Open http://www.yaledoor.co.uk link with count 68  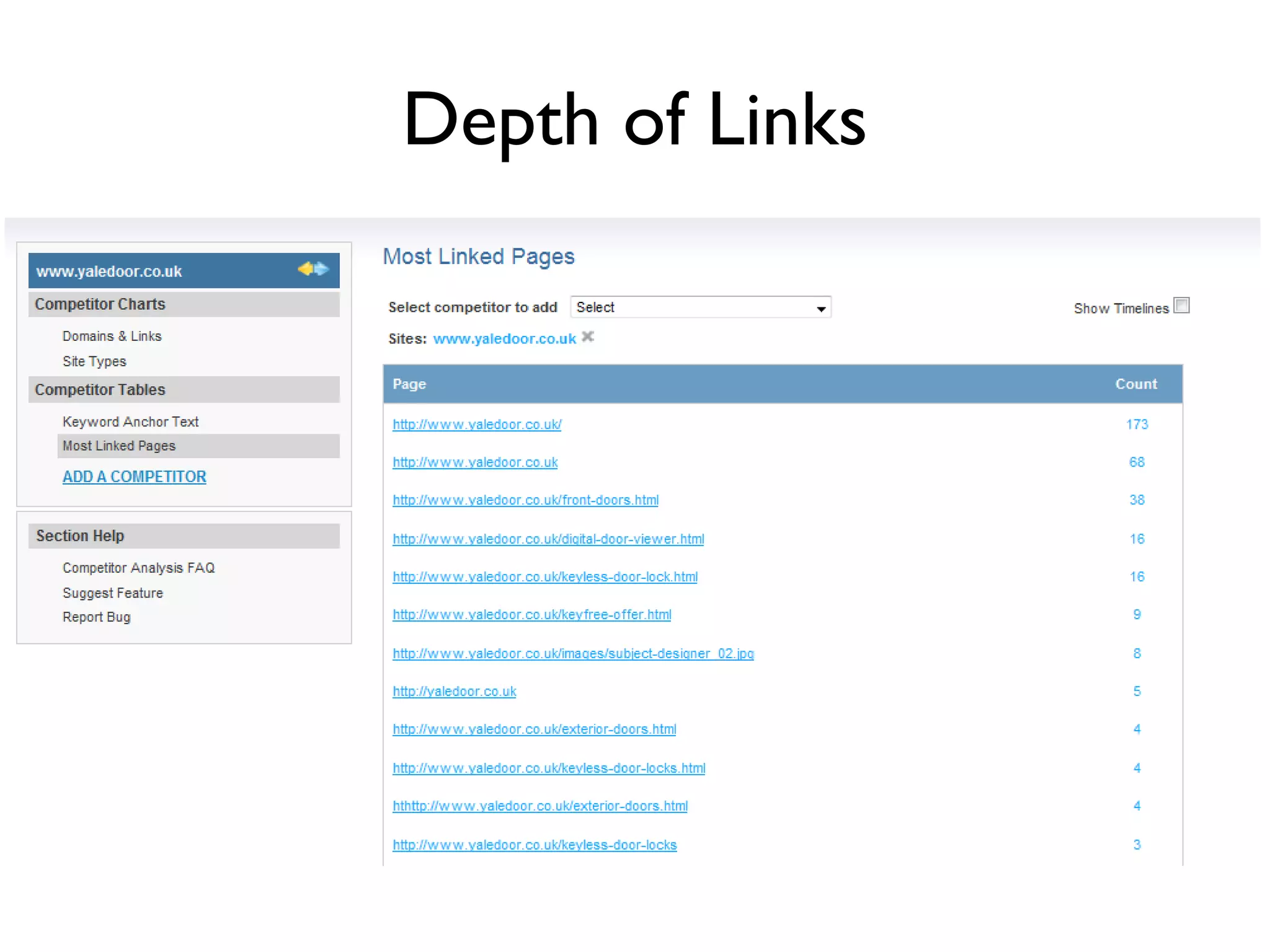[x=475, y=462]
